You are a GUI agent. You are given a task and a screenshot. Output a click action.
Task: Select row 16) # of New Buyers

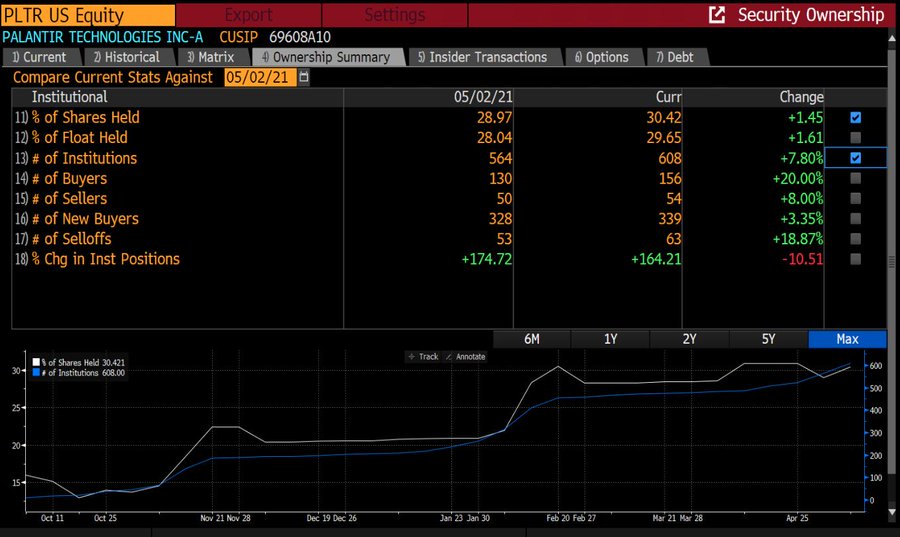[418, 219]
